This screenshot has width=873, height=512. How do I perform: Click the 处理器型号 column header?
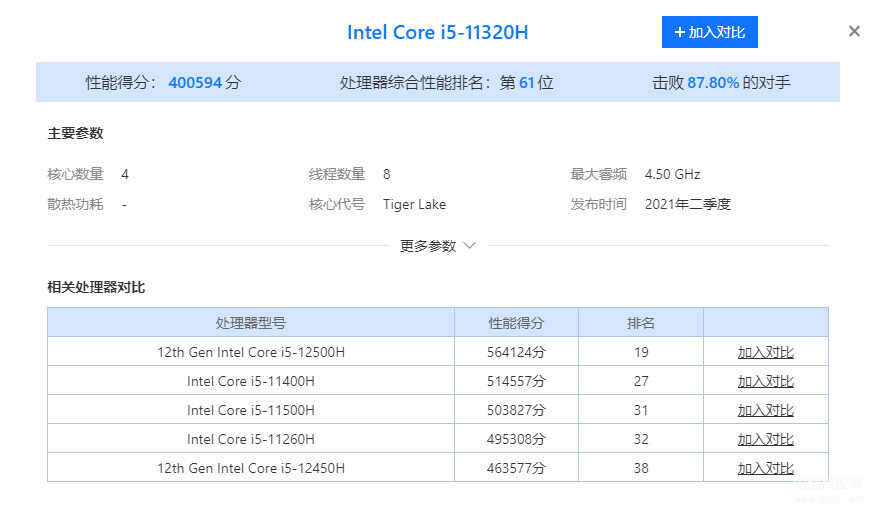[x=251, y=323]
